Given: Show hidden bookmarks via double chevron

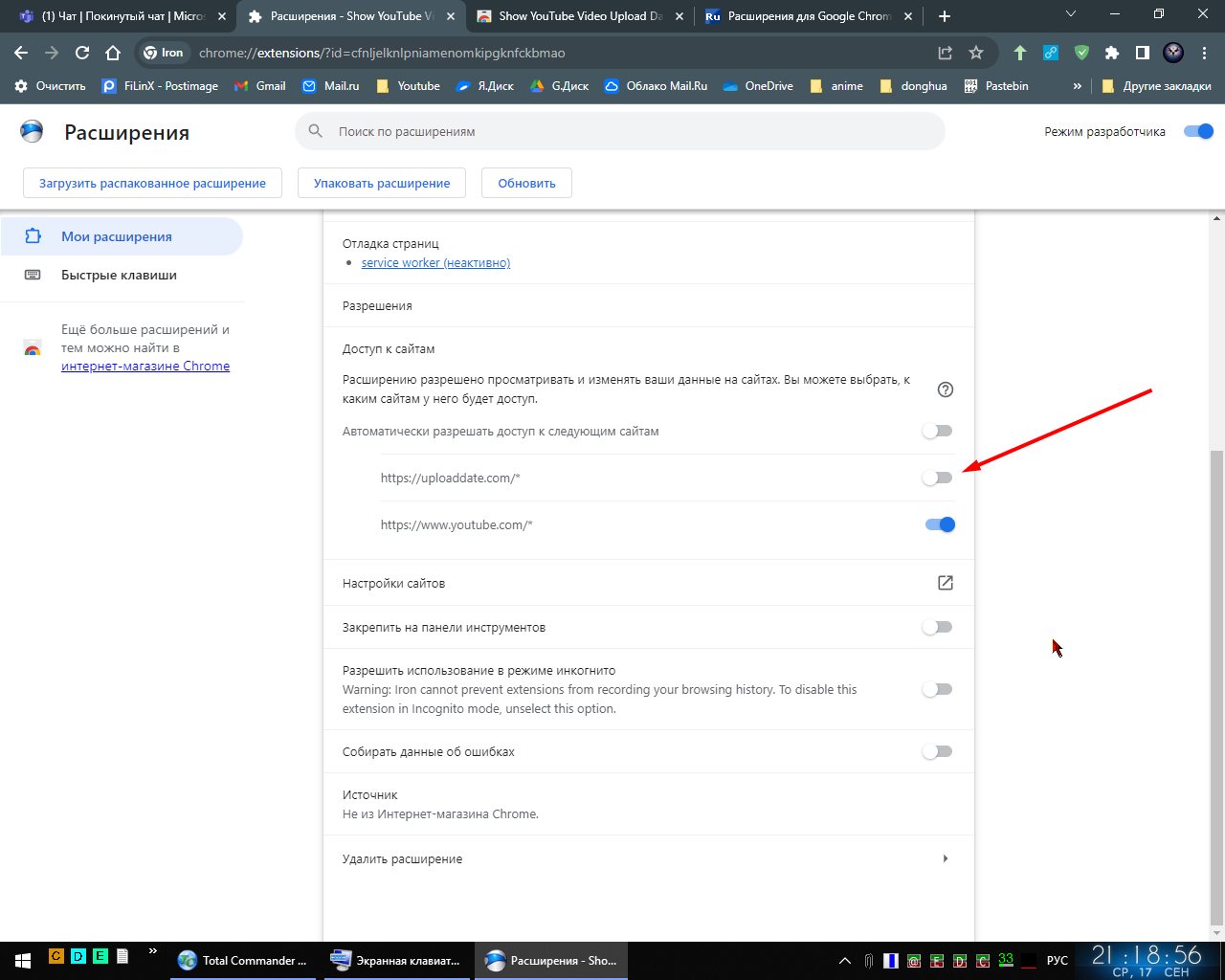Looking at the screenshot, I should click(x=1077, y=86).
